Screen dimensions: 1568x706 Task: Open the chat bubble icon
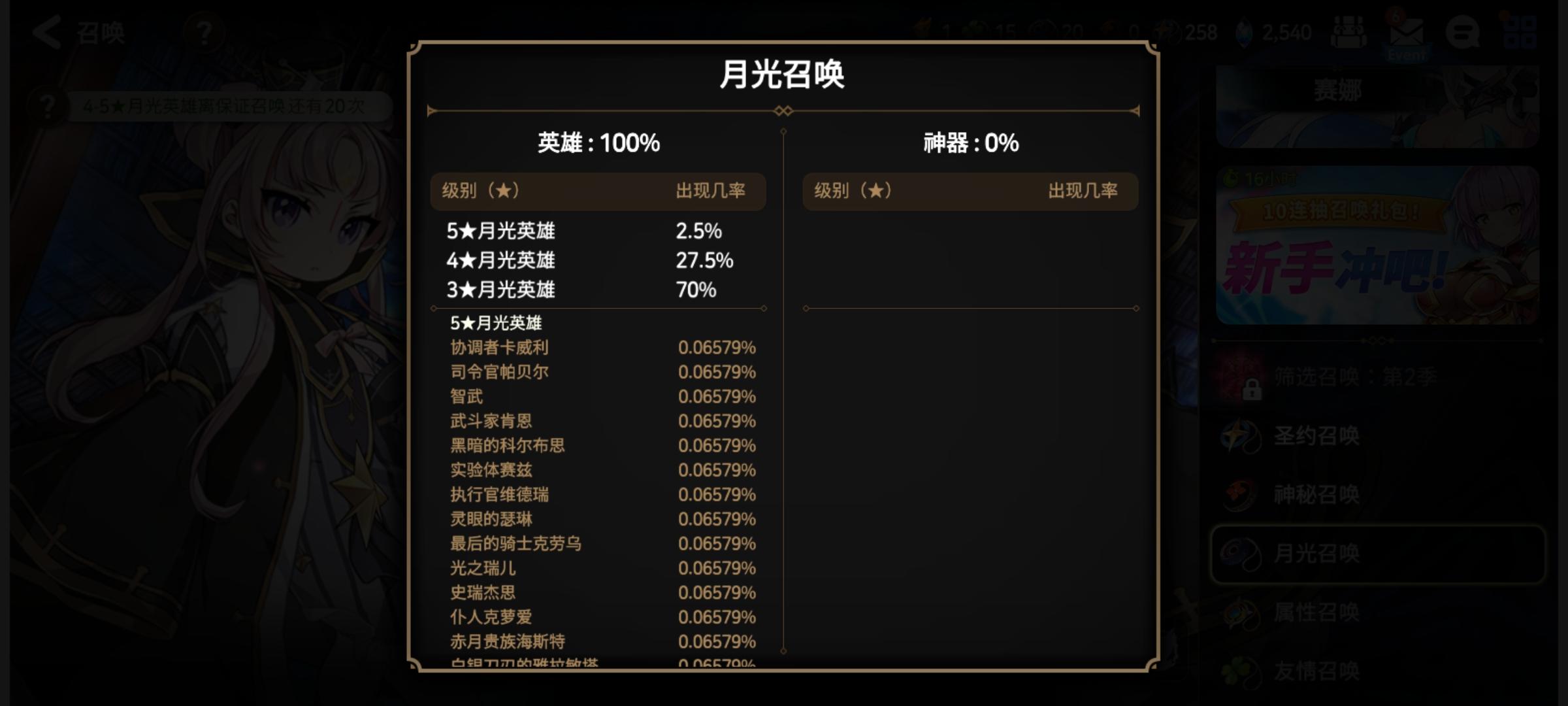[x=1462, y=33]
